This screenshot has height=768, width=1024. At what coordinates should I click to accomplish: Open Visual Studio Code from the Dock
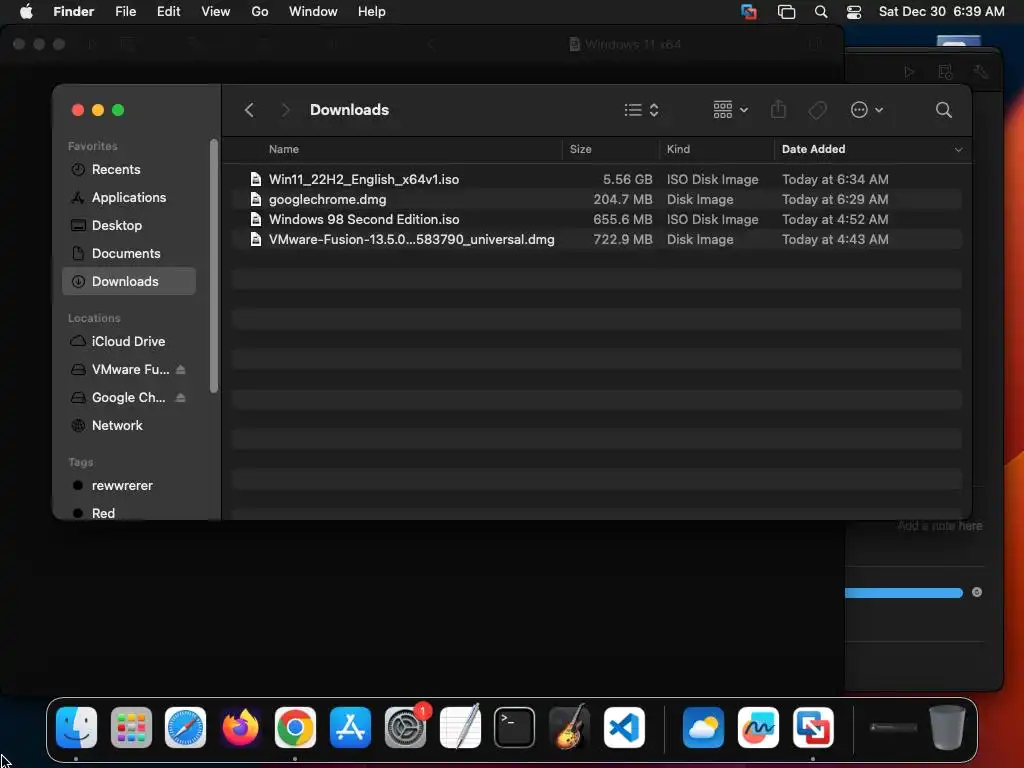(x=624, y=728)
